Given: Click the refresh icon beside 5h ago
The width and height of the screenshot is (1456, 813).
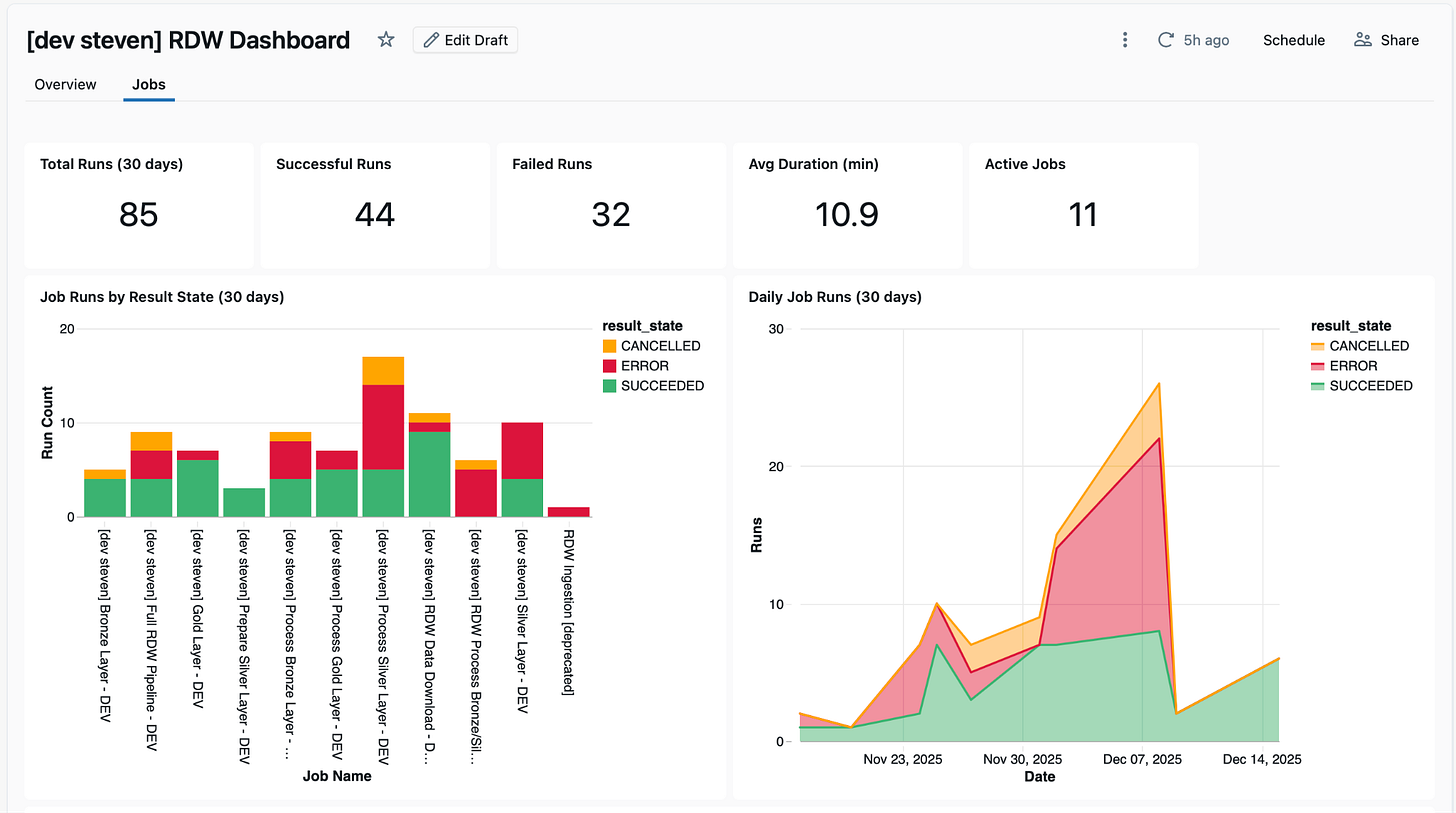Looking at the screenshot, I should coord(1165,40).
